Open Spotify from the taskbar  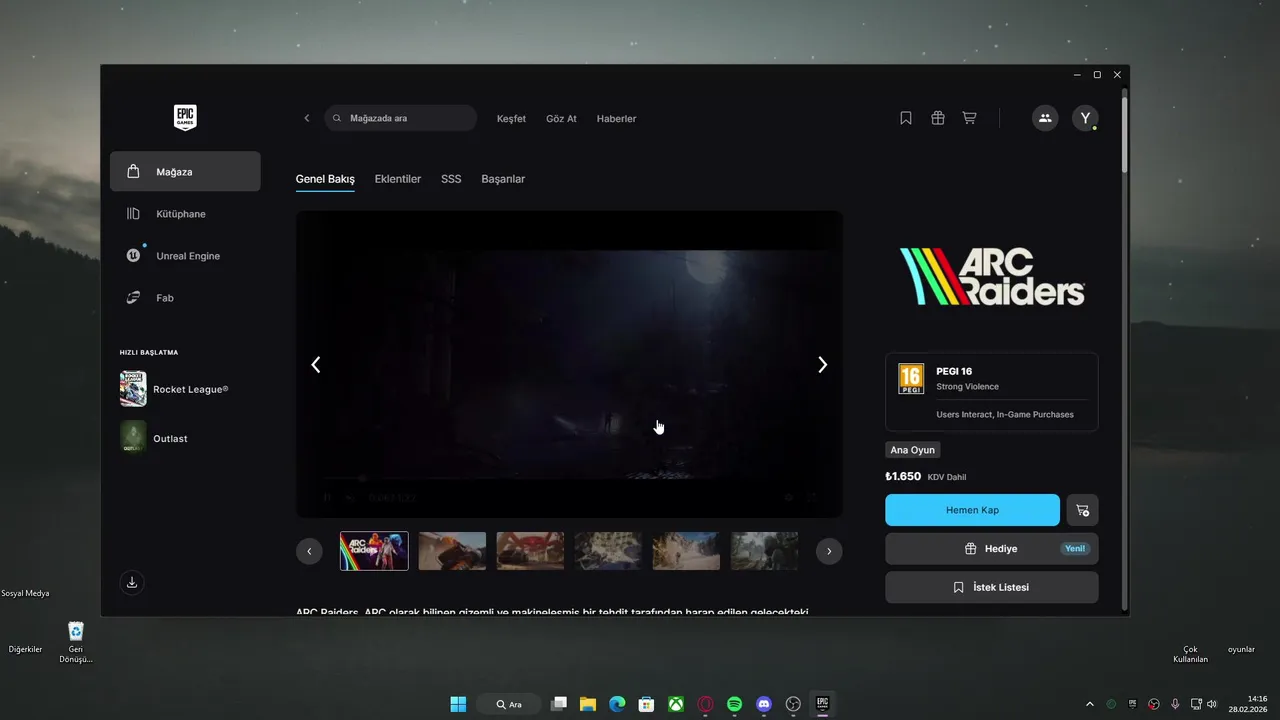pos(734,704)
